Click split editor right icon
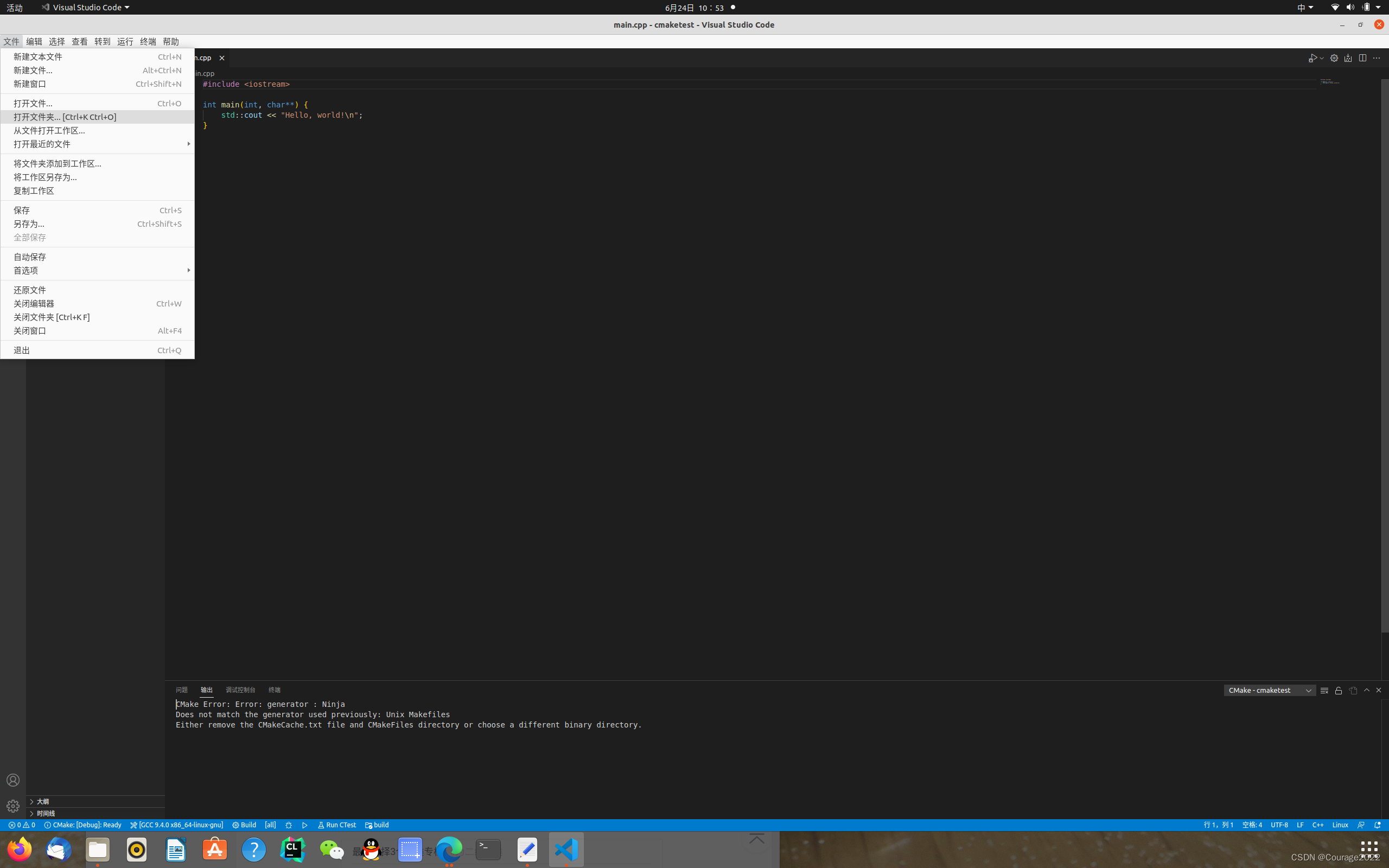 1362,58
